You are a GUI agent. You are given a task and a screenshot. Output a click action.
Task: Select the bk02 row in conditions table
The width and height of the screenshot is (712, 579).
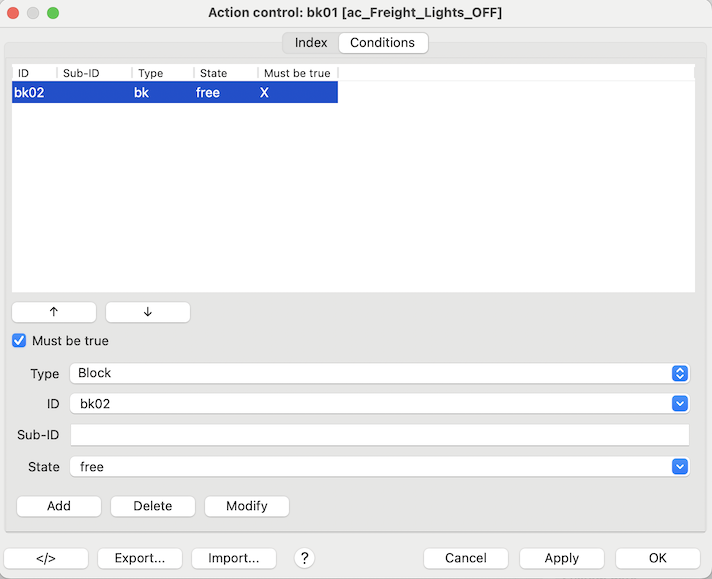(174, 93)
